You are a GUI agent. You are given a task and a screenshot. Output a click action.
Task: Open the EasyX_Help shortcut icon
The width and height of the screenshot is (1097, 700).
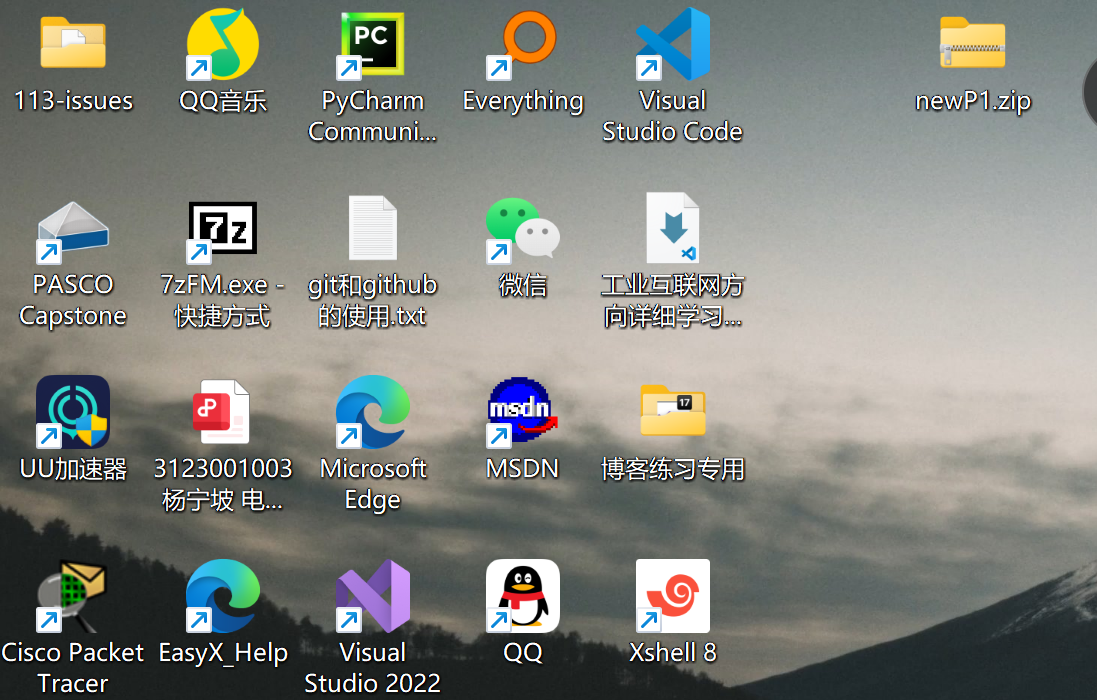(222, 596)
